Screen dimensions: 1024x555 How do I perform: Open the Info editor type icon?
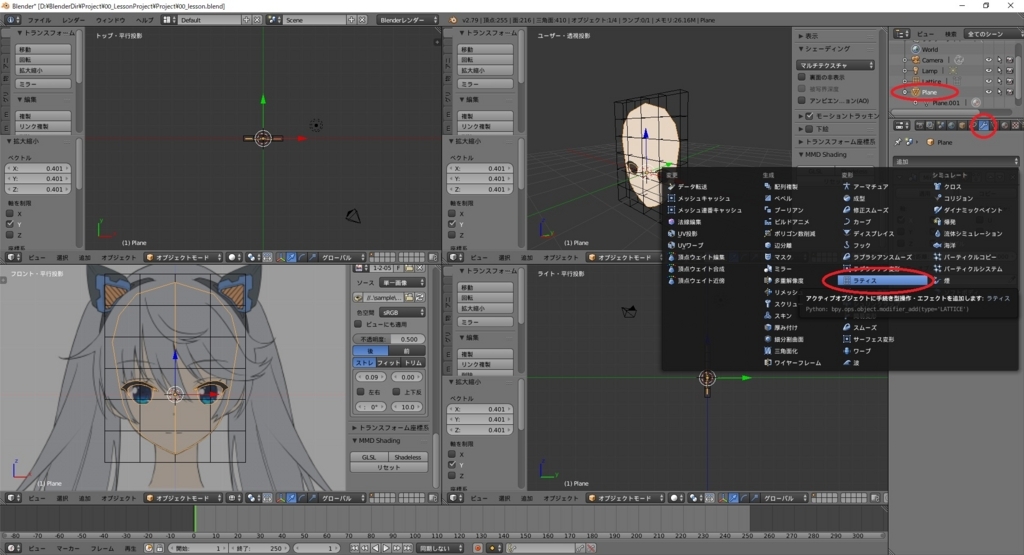click(13, 20)
